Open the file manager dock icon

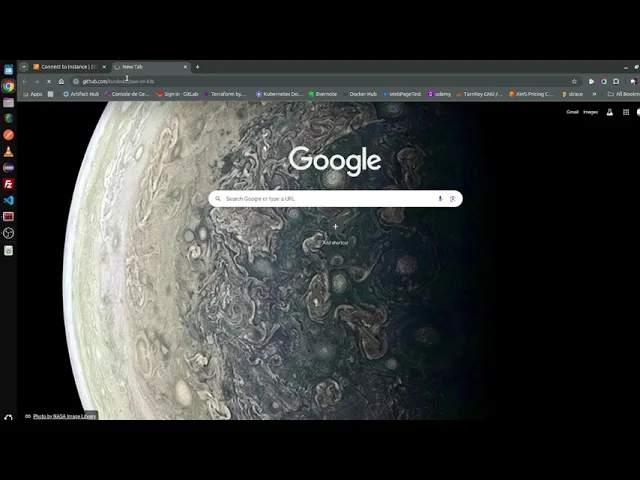point(9,102)
